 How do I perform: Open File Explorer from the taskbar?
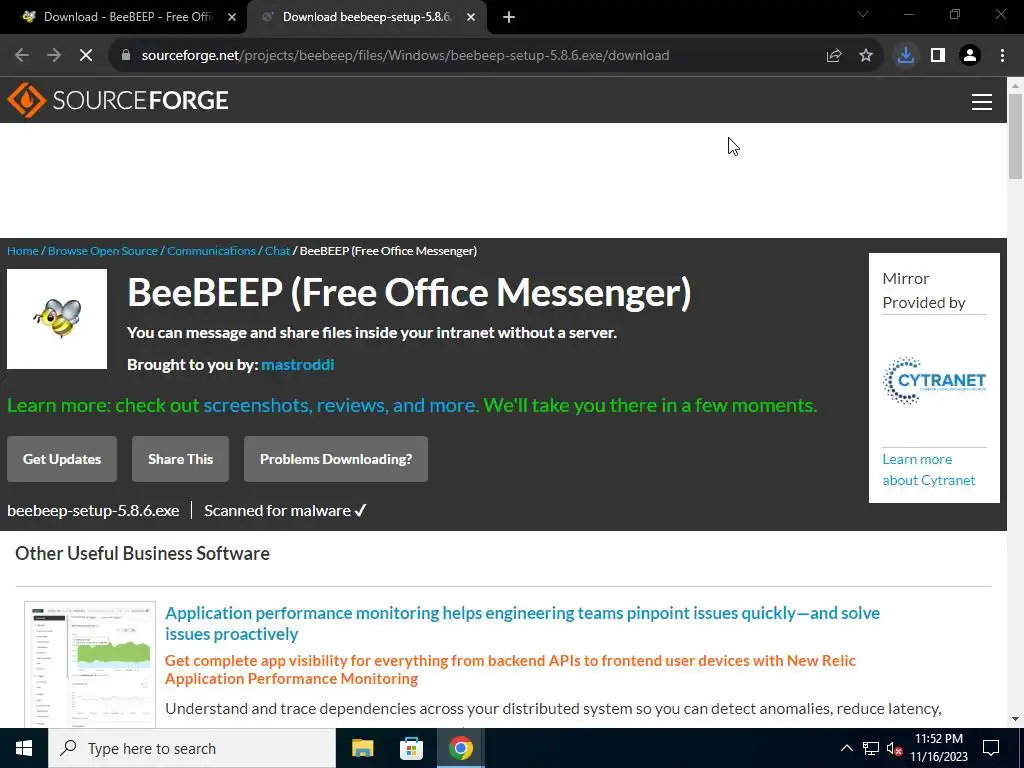pos(362,748)
